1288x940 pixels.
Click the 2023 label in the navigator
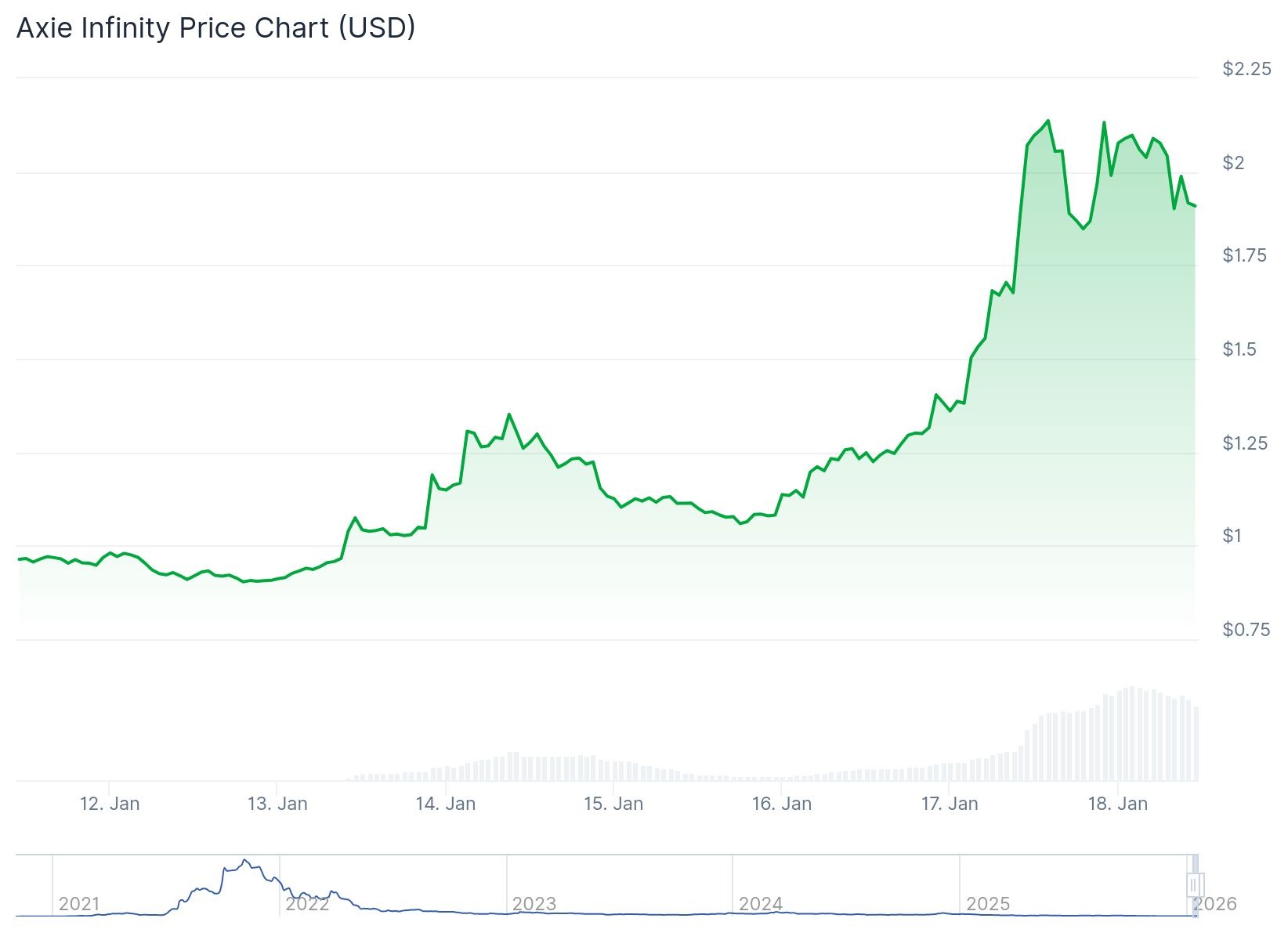tap(534, 904)
